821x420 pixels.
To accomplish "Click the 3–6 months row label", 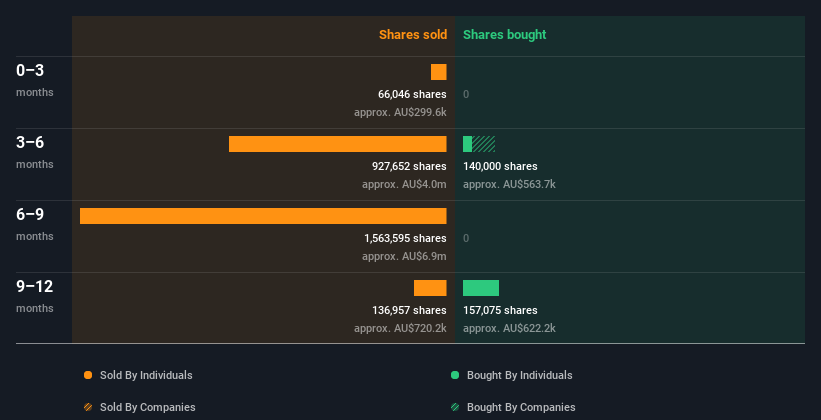I will [x=35, y=152].
